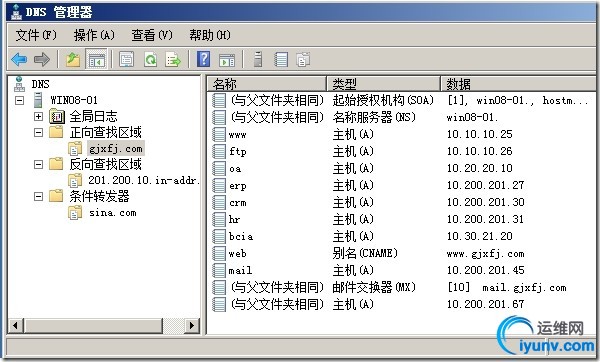Open the Properties toolbar icon
This screenshot has width=600, height=362.
(x=126, y=59)
